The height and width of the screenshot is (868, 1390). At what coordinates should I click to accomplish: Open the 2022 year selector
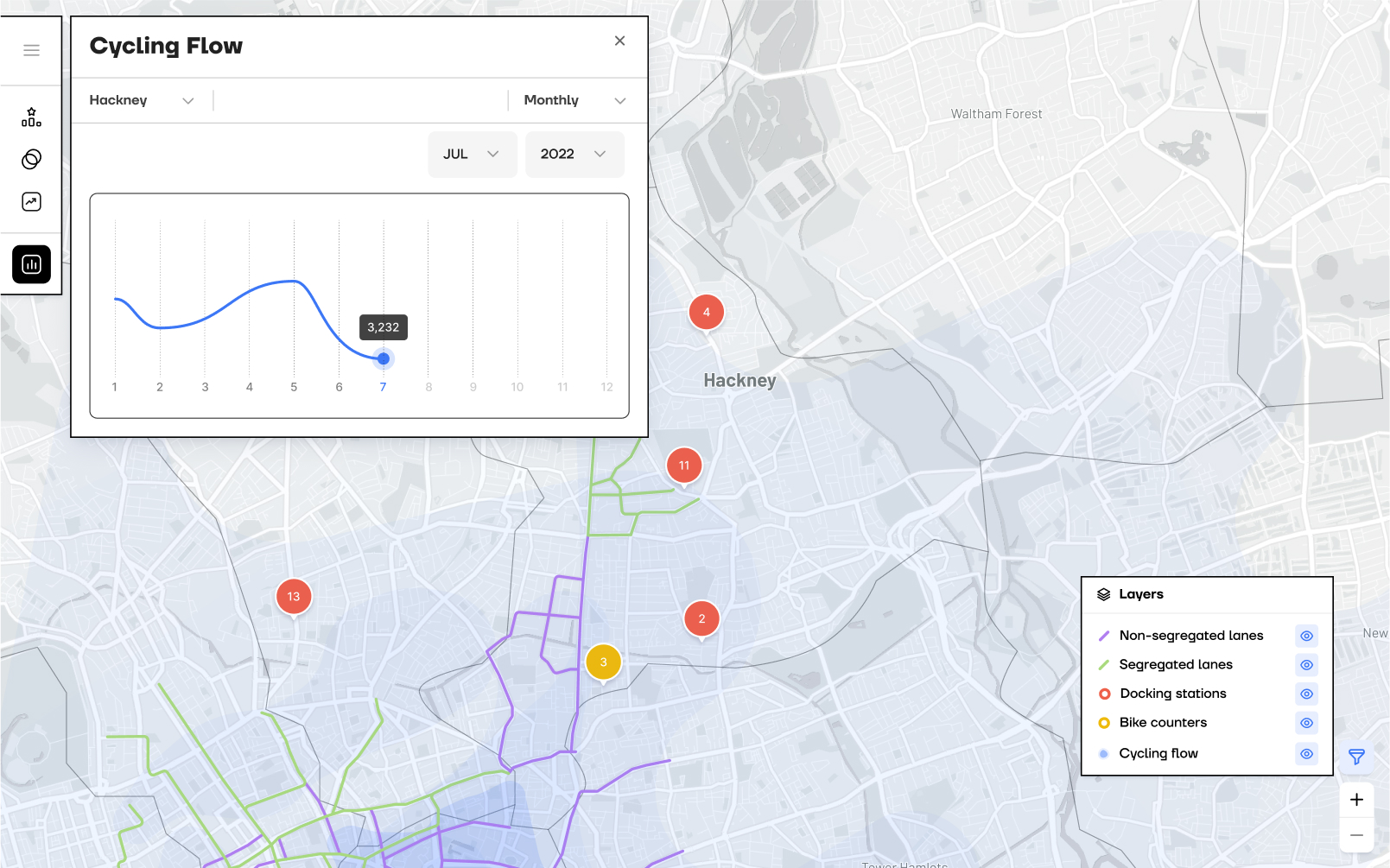[x=574, y=155]
